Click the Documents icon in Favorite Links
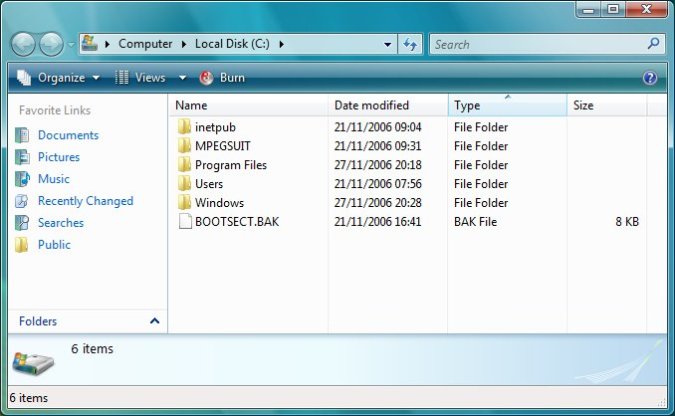 coord(22,135)
